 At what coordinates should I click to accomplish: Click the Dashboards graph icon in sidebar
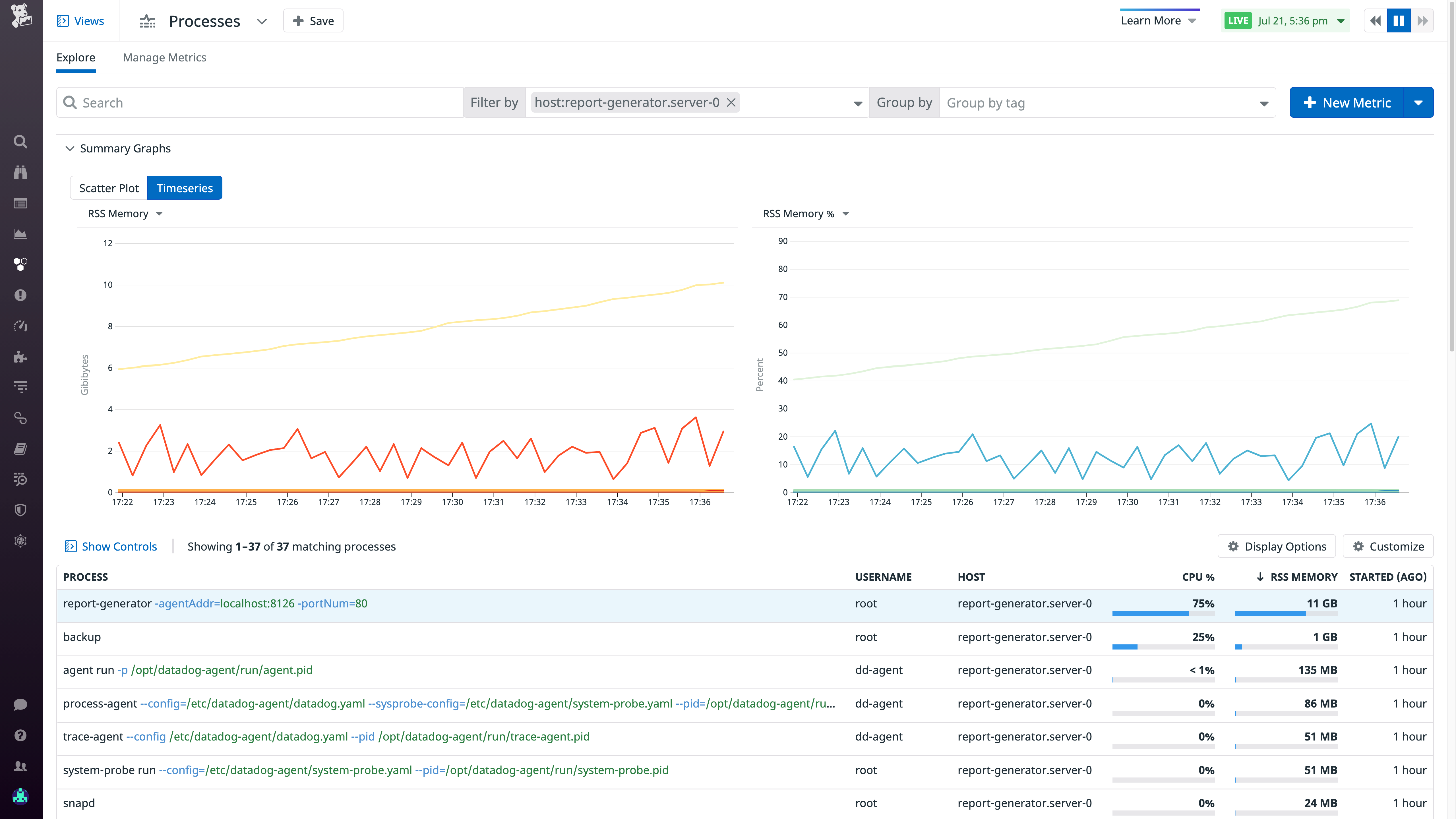(x=20, y=233)
